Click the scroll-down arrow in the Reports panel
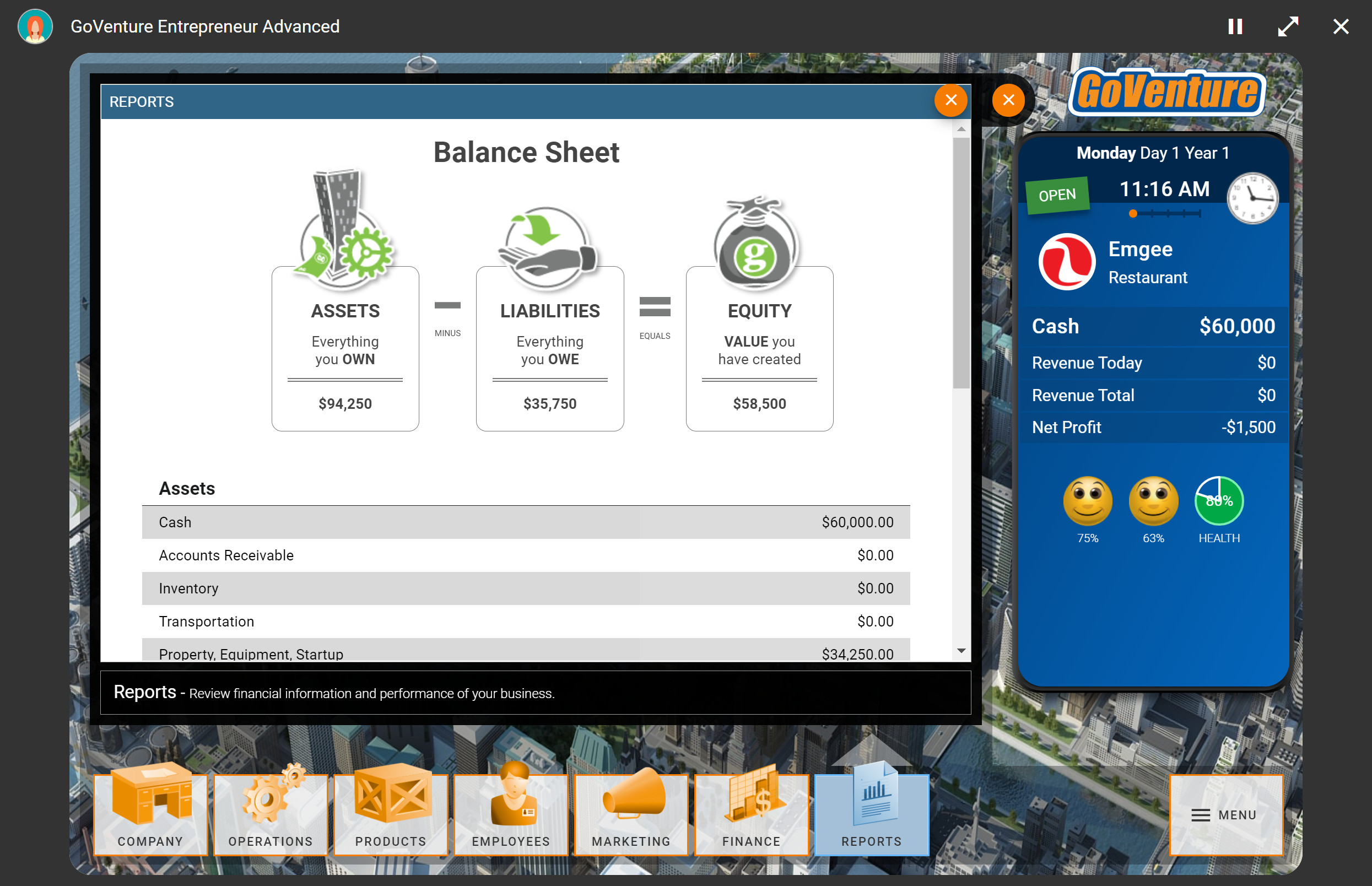Screen dimensions: 1372x886 click(x=961, y=650)
